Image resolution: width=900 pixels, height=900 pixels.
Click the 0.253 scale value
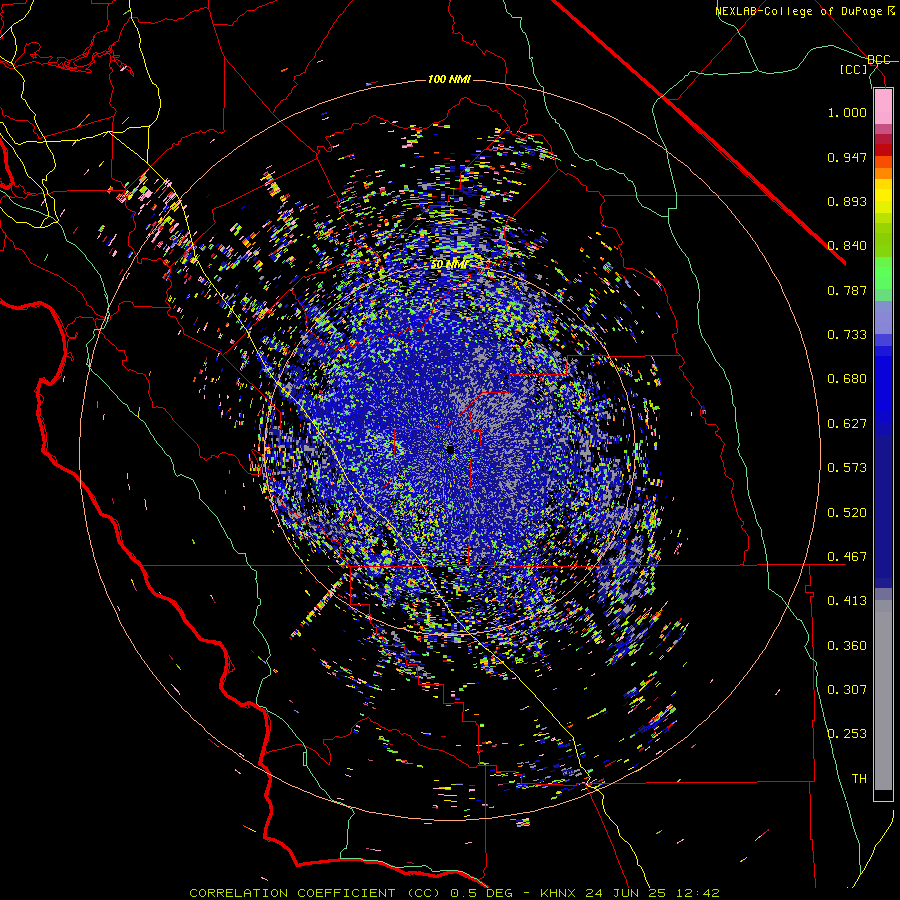847,734
